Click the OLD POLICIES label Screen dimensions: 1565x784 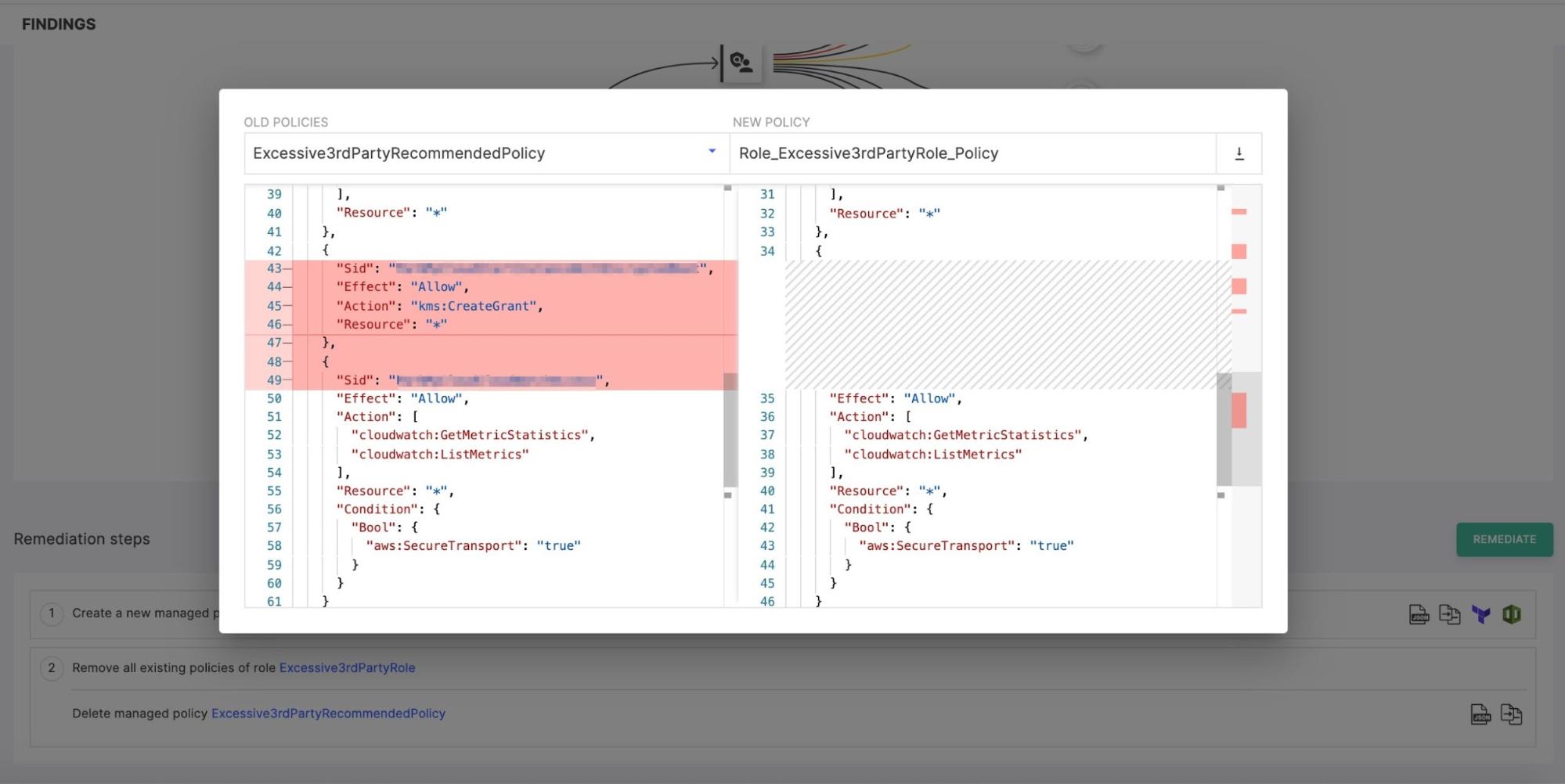[286, 122]
